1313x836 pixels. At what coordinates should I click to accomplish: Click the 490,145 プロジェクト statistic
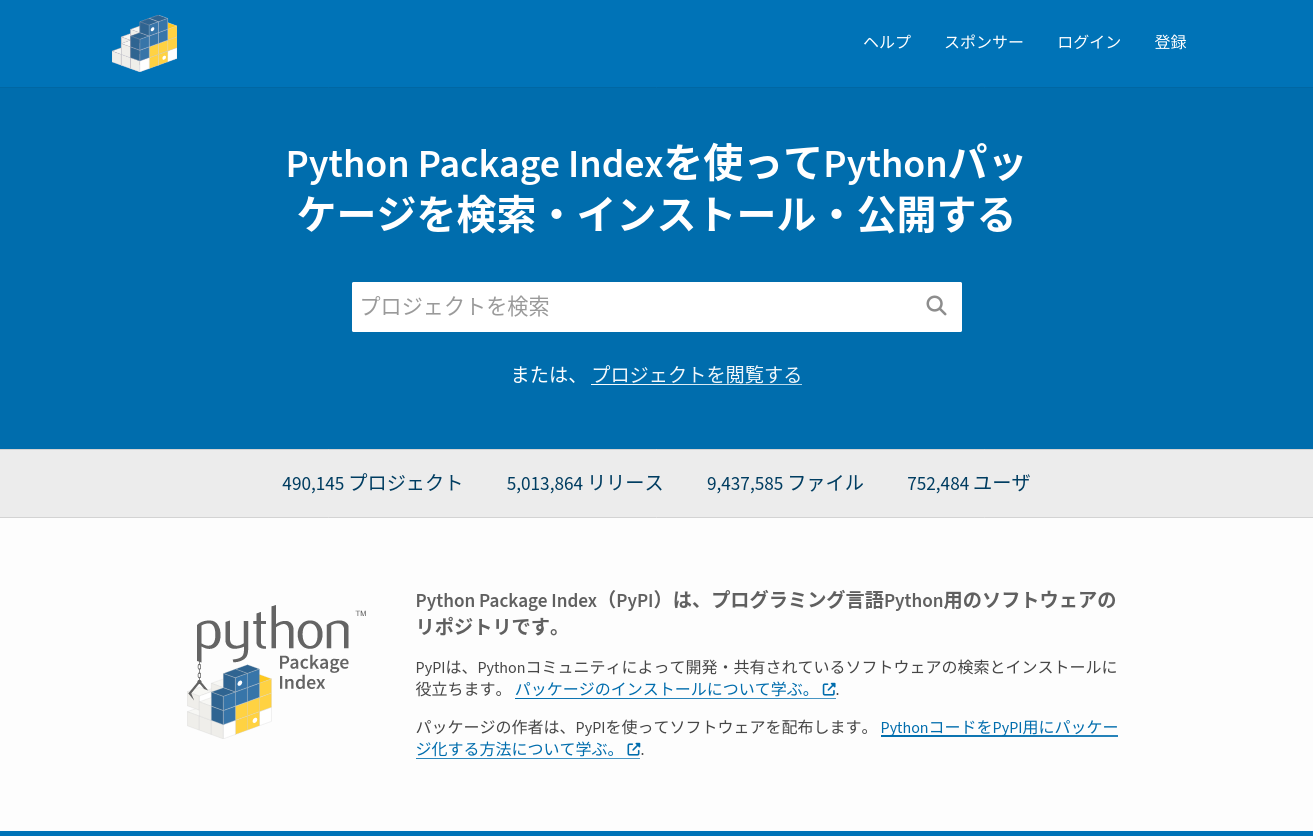click(x=372, y=483)
